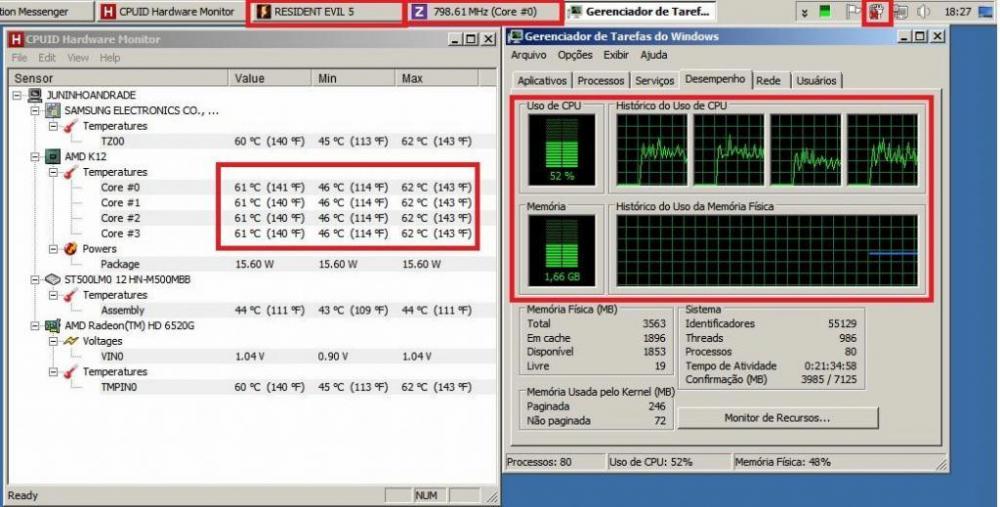Switch to the Rede tab

pos(768,81)
